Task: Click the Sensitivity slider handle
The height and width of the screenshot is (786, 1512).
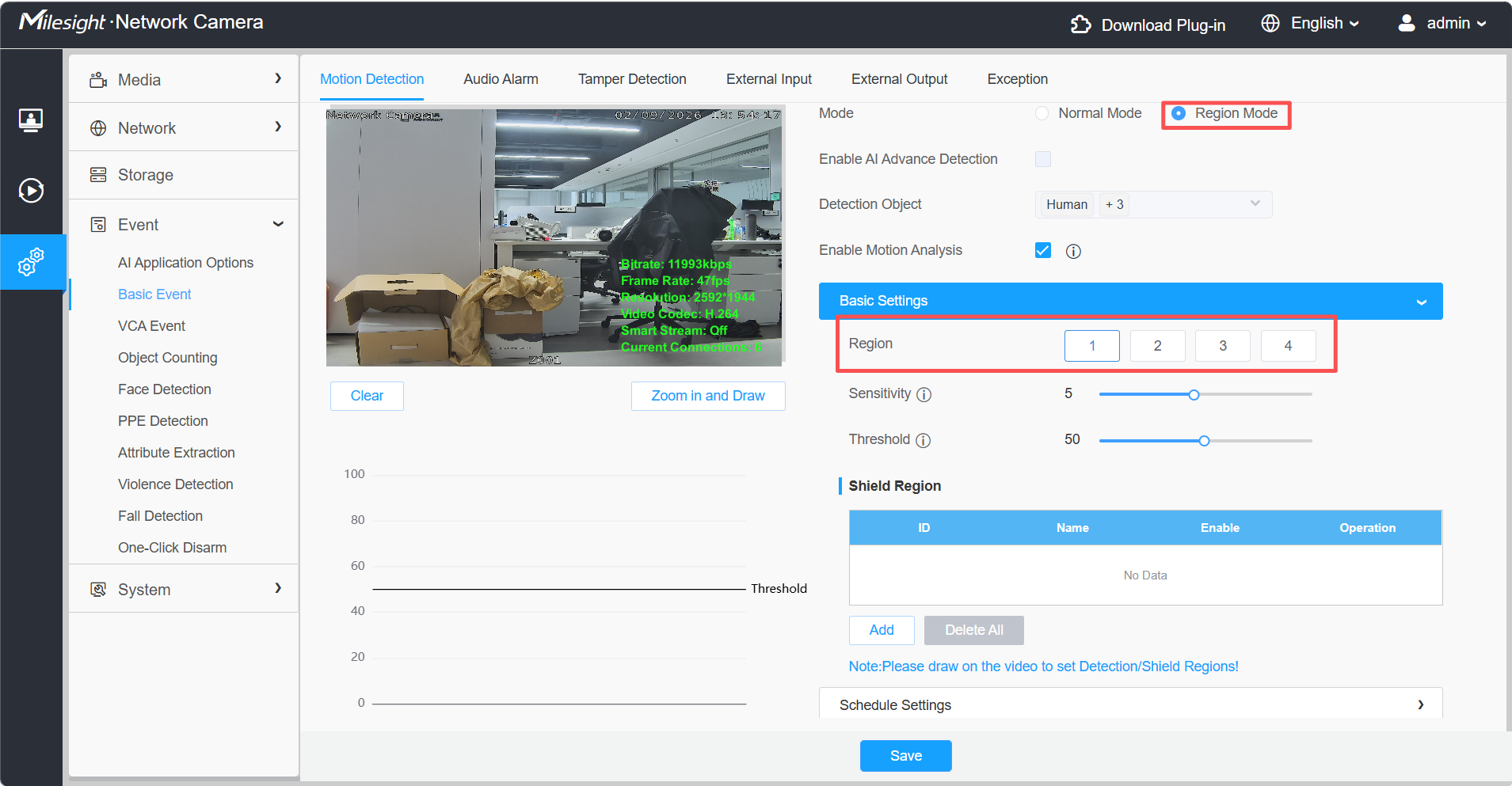Action: click(x=1194, y=395)
